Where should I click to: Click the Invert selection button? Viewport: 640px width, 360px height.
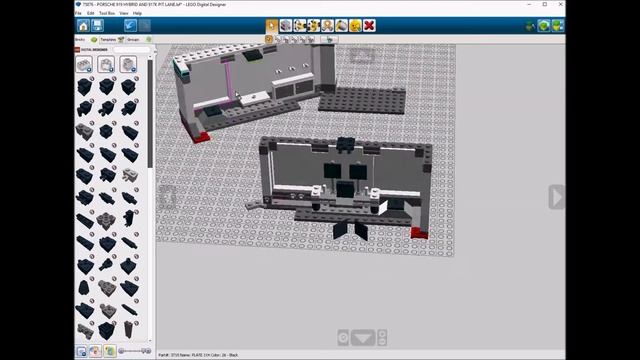point(329,39)
